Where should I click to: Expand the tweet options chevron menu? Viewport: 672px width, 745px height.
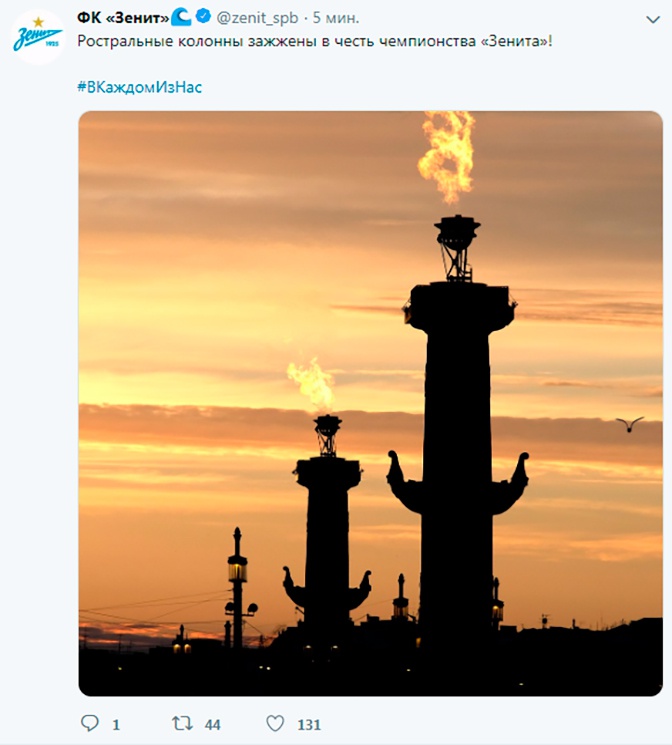tap(653, 19)
